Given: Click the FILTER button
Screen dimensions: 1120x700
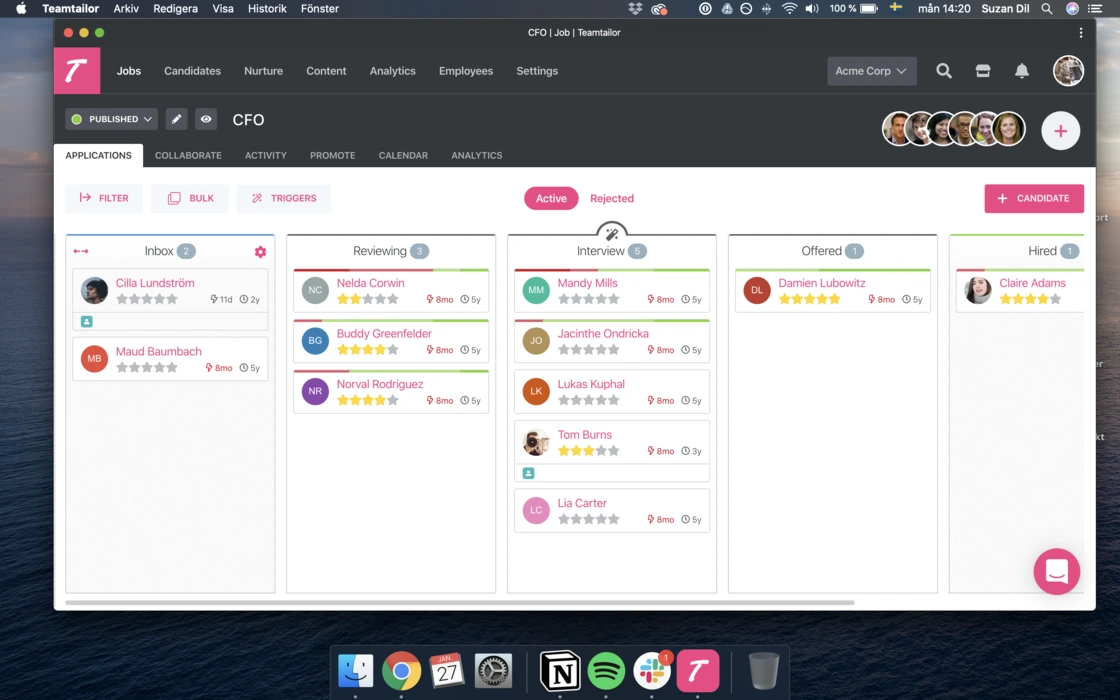Looking at the screenshot, I should pos(104,199).
